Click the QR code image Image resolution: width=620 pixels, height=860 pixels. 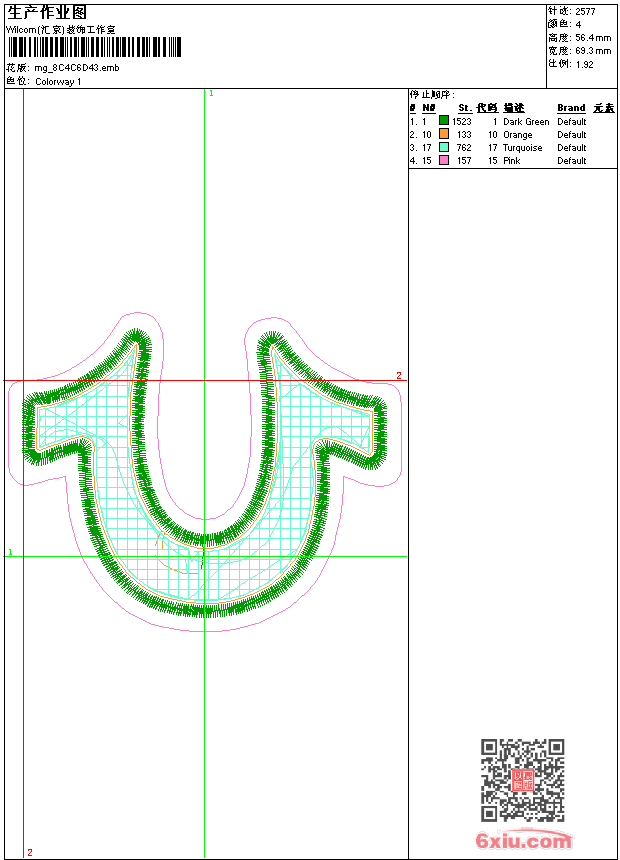[x=523, y=780]
